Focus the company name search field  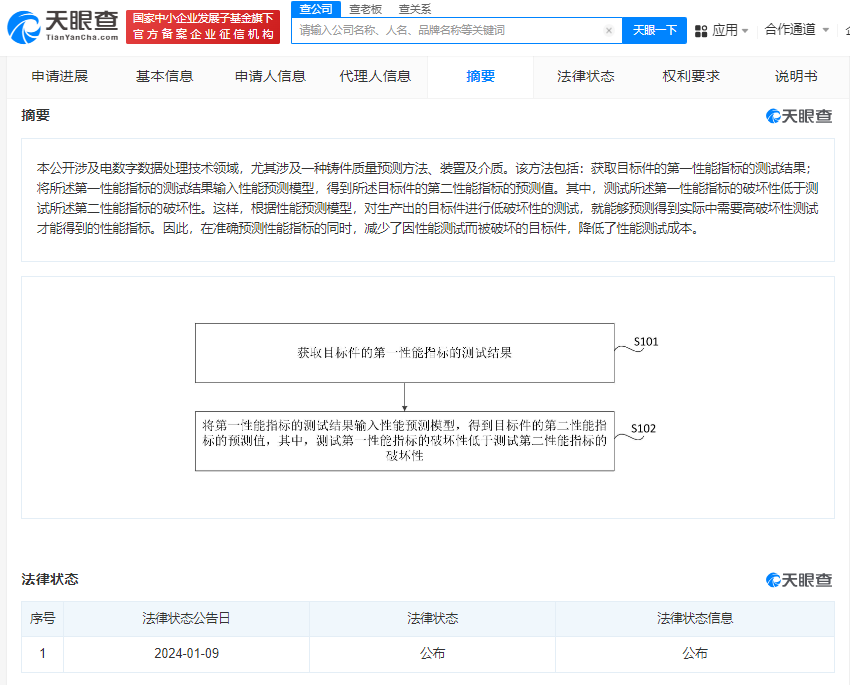[x=450, y=31]
